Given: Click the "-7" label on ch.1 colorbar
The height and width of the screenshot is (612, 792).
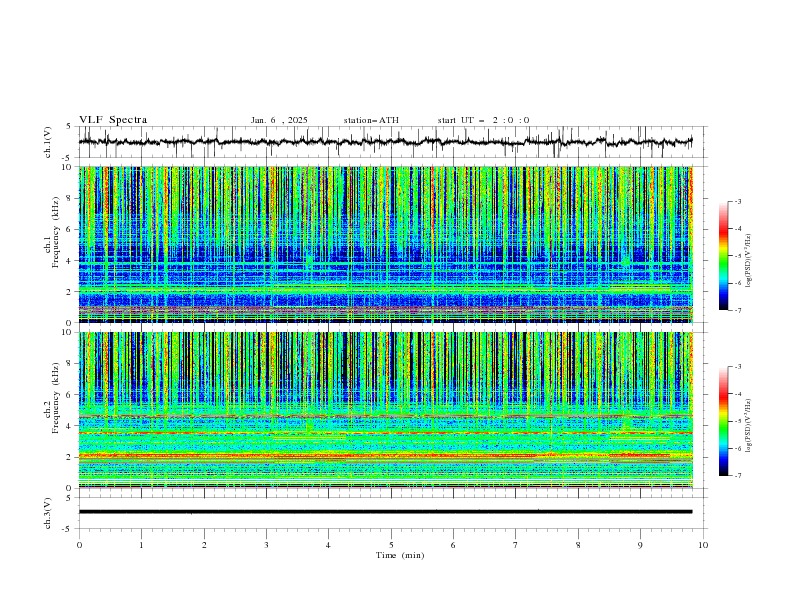Looking at the screenshot, I should pyautogui.click(x=737, y=310).
